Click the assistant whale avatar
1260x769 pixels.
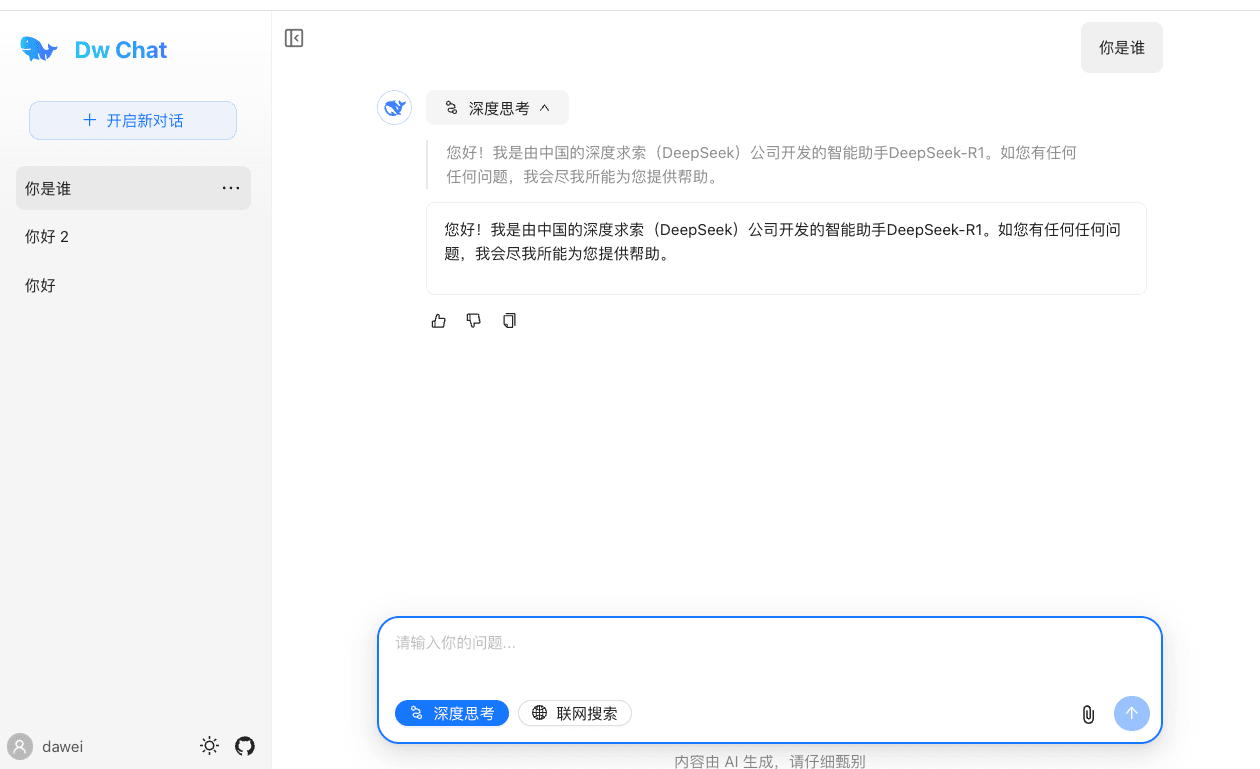(394, 108)
